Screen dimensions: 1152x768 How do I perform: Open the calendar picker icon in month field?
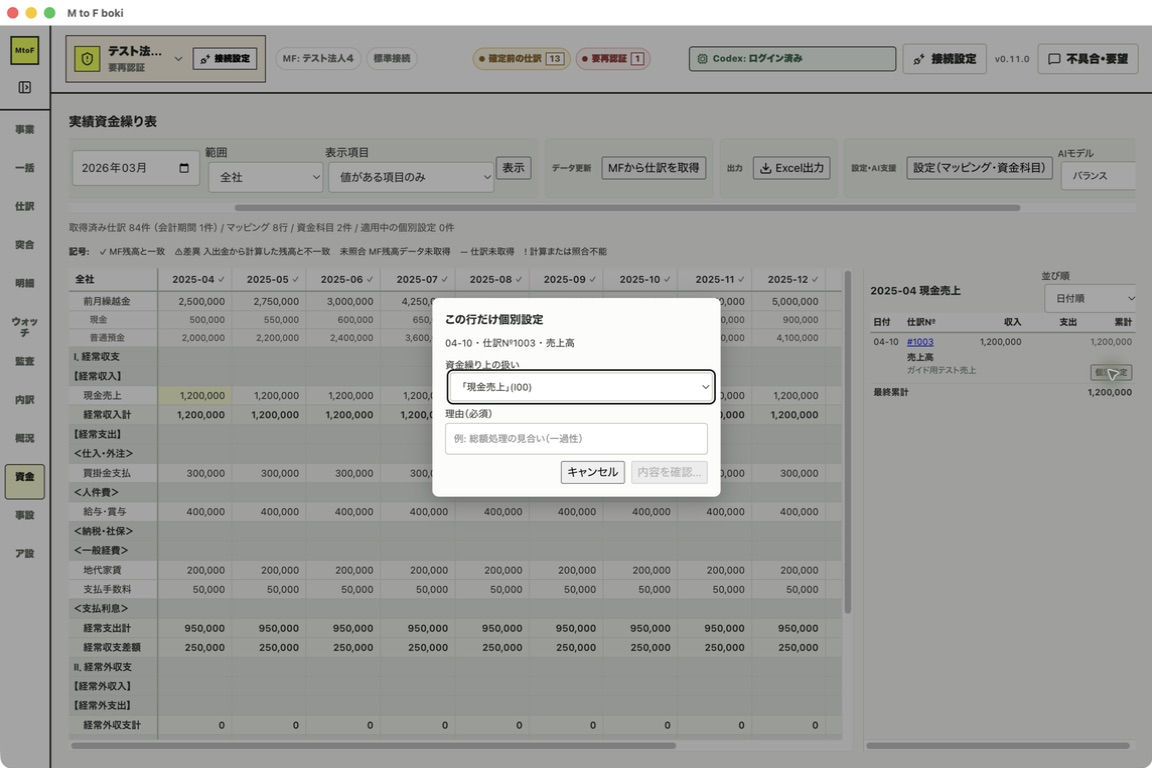184,168
